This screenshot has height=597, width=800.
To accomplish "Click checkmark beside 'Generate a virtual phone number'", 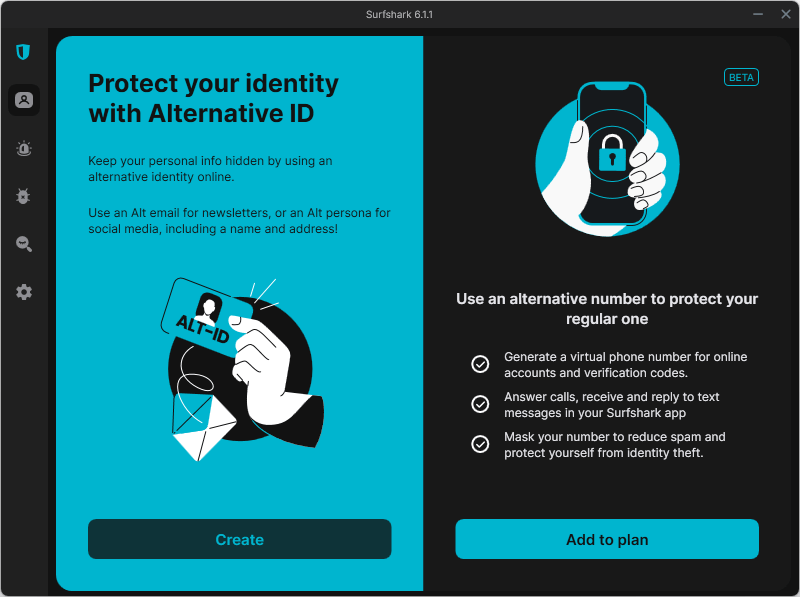I will click(480, 364).
